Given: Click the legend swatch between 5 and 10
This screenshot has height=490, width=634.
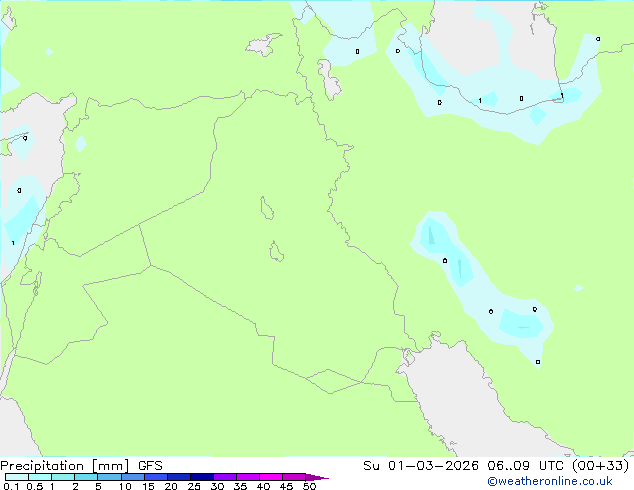Looking at the screenshot, I should click(110, 477).
